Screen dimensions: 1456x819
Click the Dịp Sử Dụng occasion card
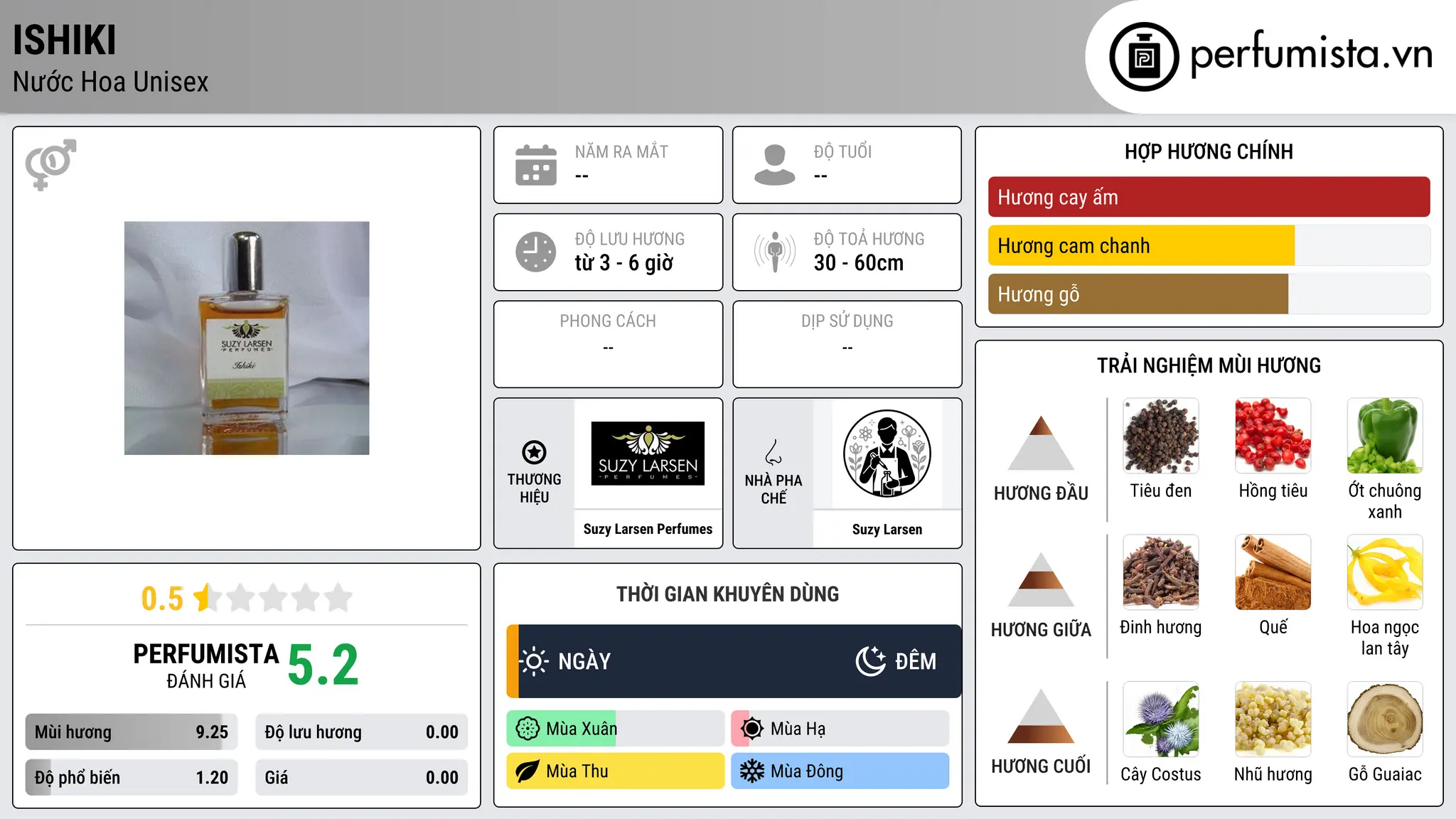[847, 344]
